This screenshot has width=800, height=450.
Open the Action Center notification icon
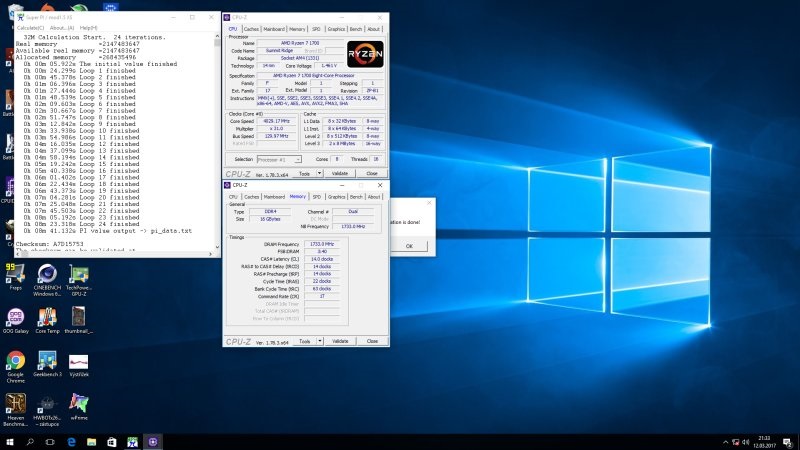coord(788,442)
